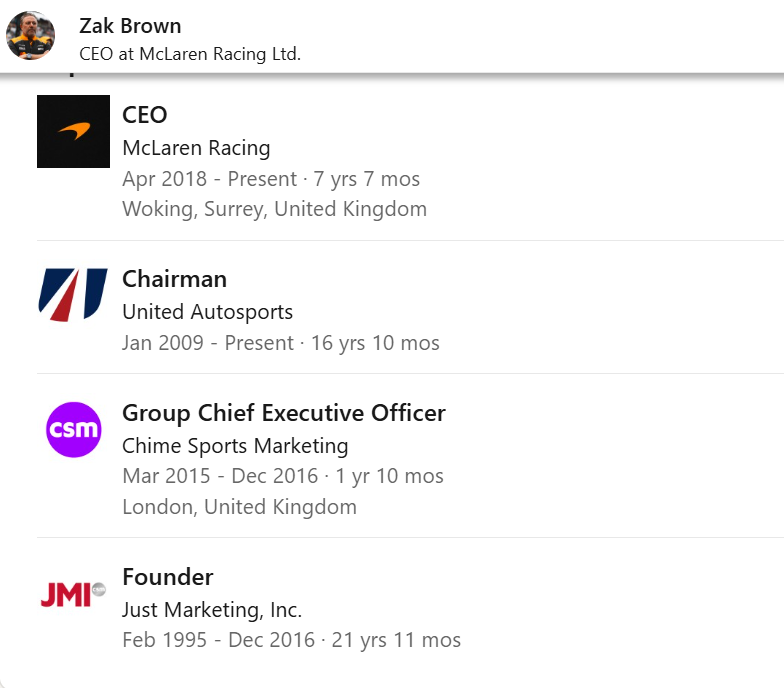Select the 'CEO at McLaren Racing Ltd.' headline
784x688 pixels.
(x=190, y=54)
